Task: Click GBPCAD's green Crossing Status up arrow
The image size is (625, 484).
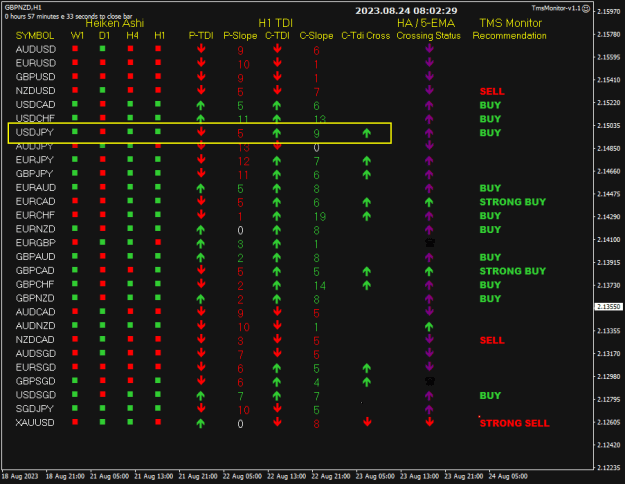Action: click(x=429, y=272)
